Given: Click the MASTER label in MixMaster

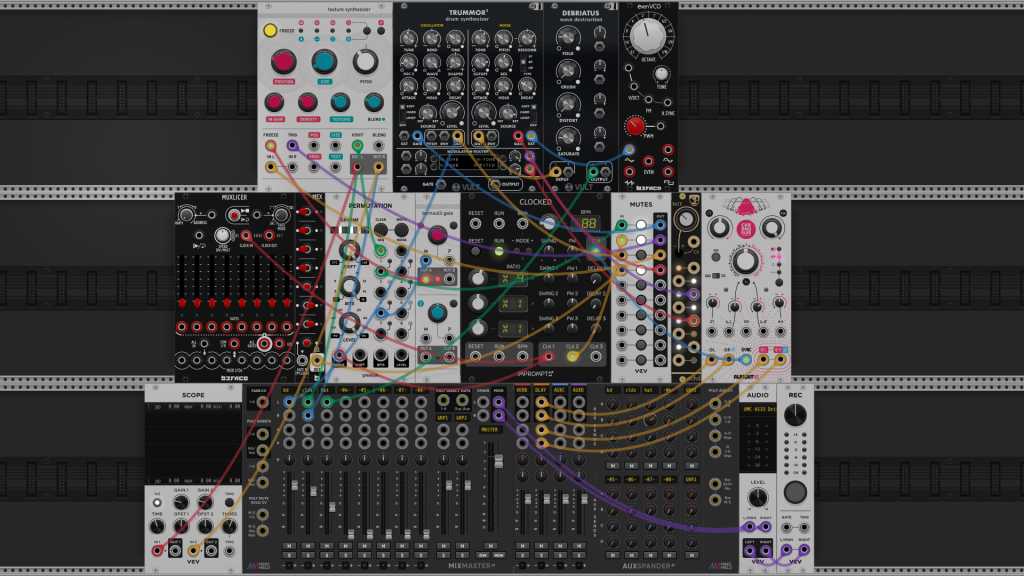Looking at the screenshot, I should click(x=490, y=430).
